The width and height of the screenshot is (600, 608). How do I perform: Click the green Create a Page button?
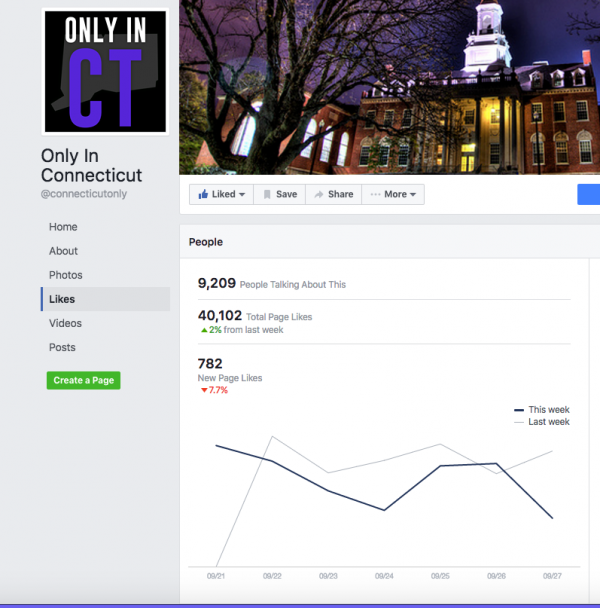tap(83, 380)
